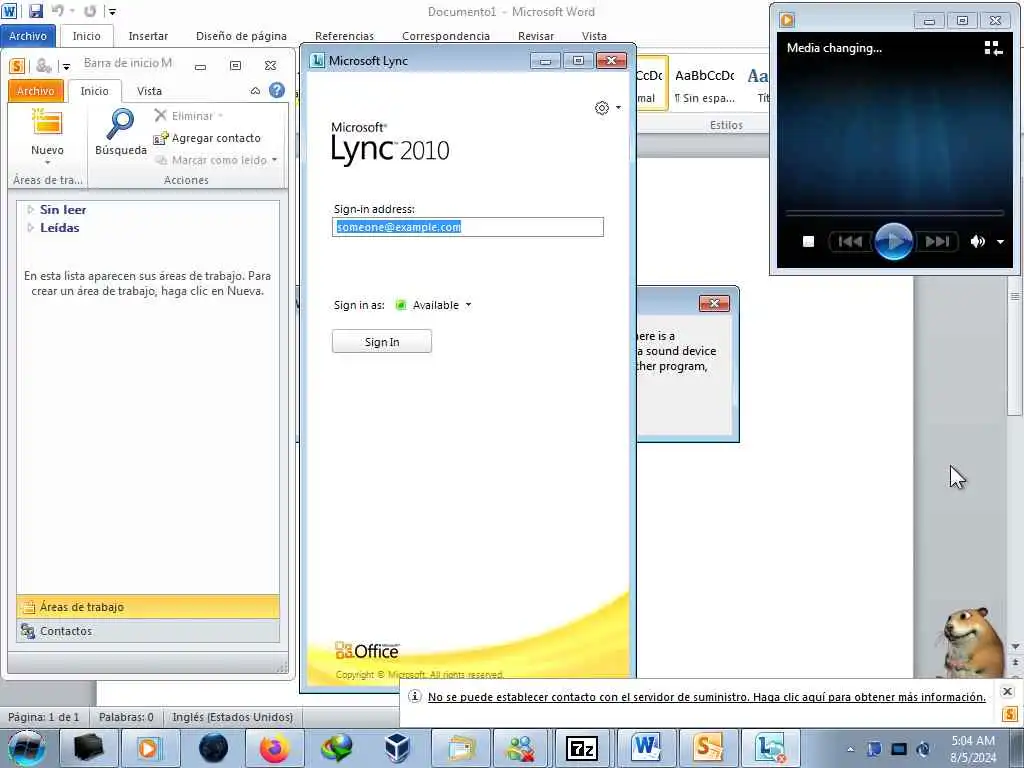
Task: Mute the Media Player speaker icon
Action: [977, 242]
